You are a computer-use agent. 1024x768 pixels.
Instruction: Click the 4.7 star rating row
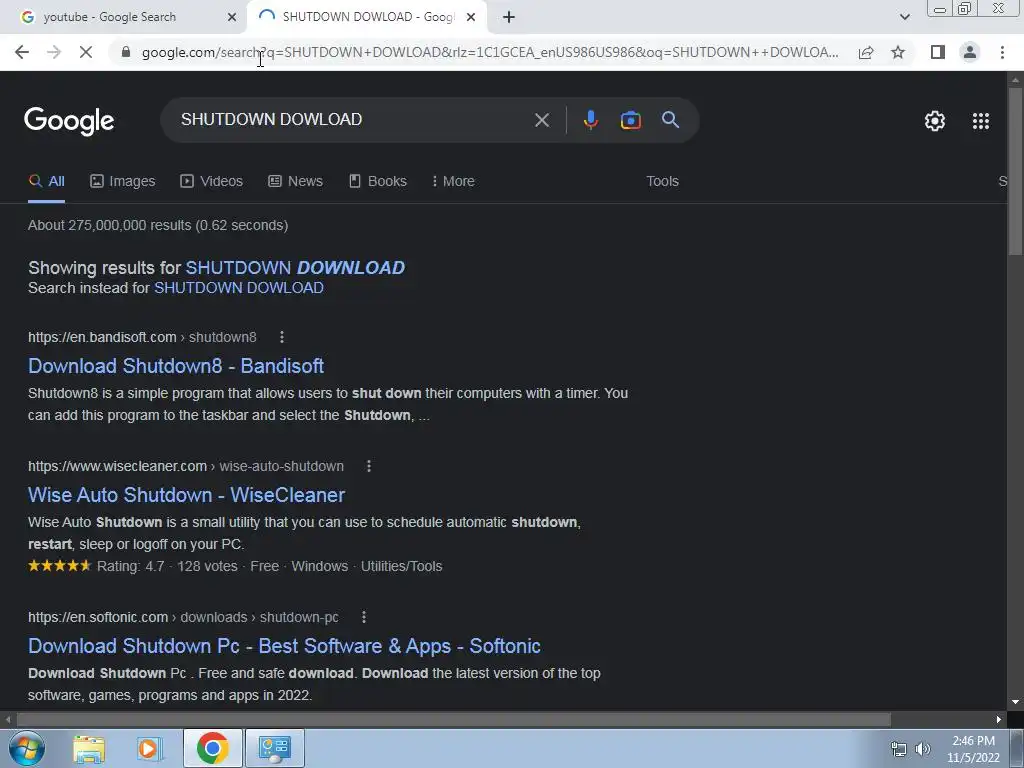[235, 566]
